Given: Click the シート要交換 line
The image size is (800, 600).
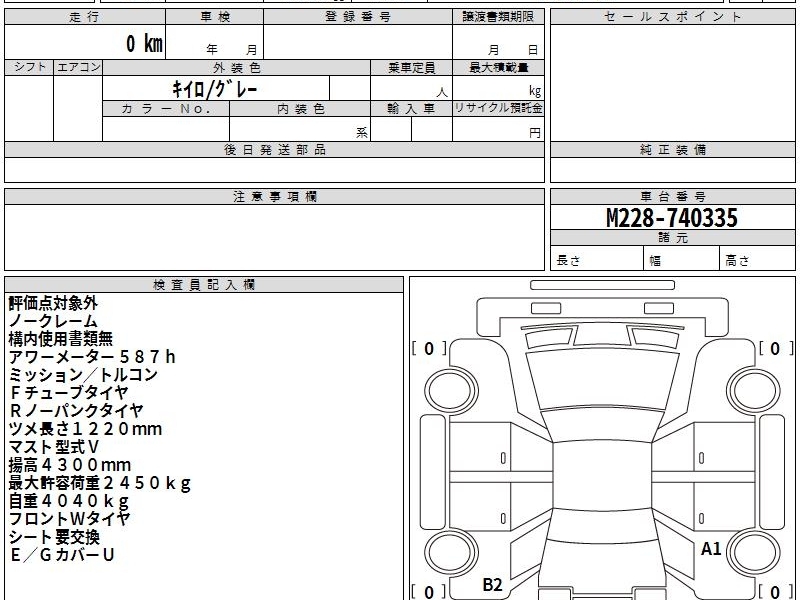Looking at the screenshot, I should coord(54,537).
